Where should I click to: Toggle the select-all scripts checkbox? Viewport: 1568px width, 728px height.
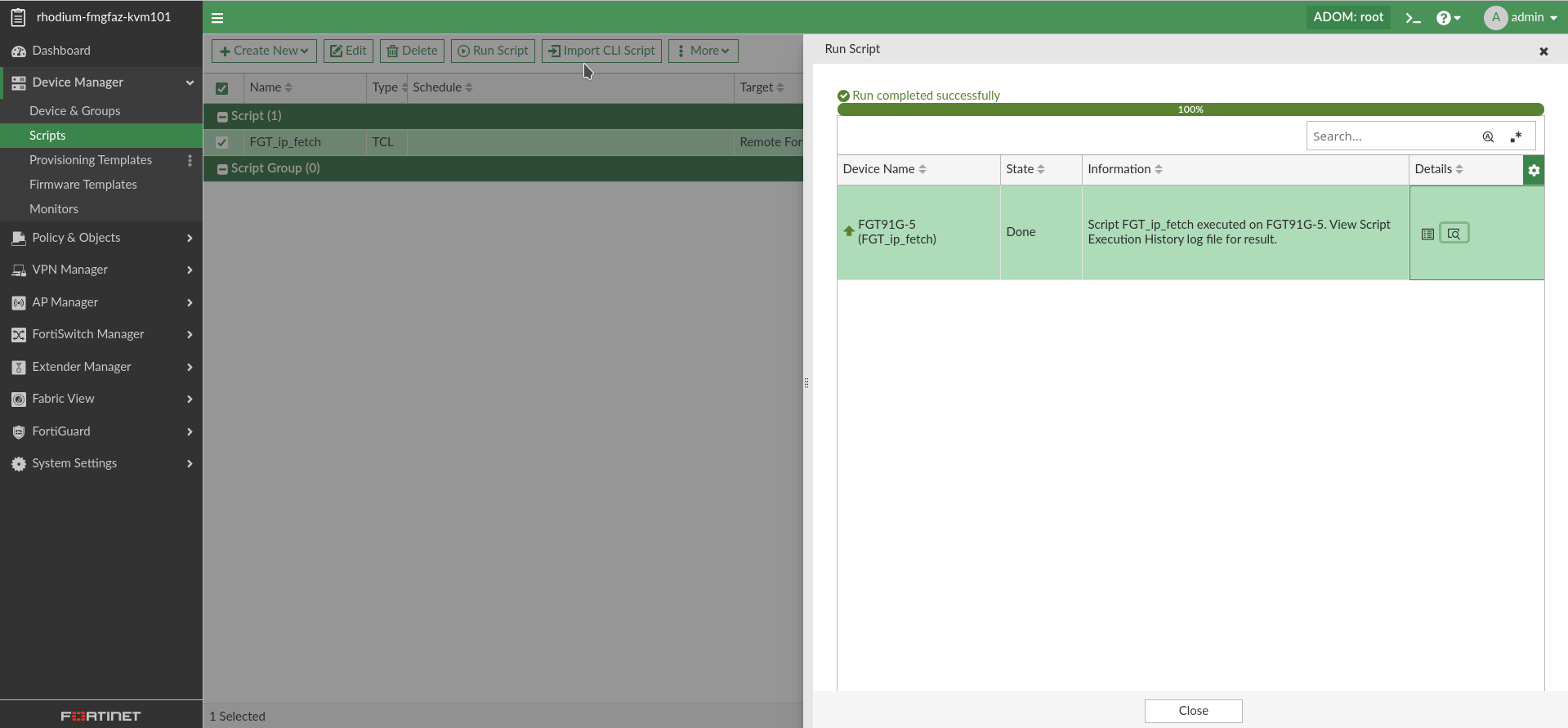[x=222, y=88]
